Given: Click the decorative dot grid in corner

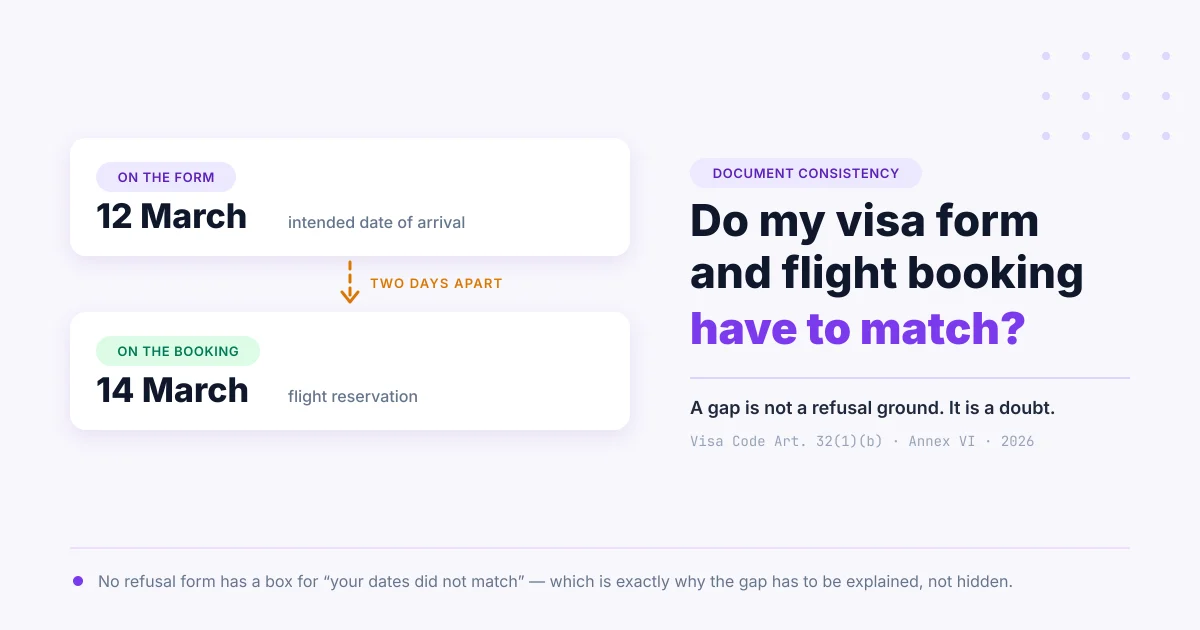Looking at the screenshot, I should (1106, 96).
